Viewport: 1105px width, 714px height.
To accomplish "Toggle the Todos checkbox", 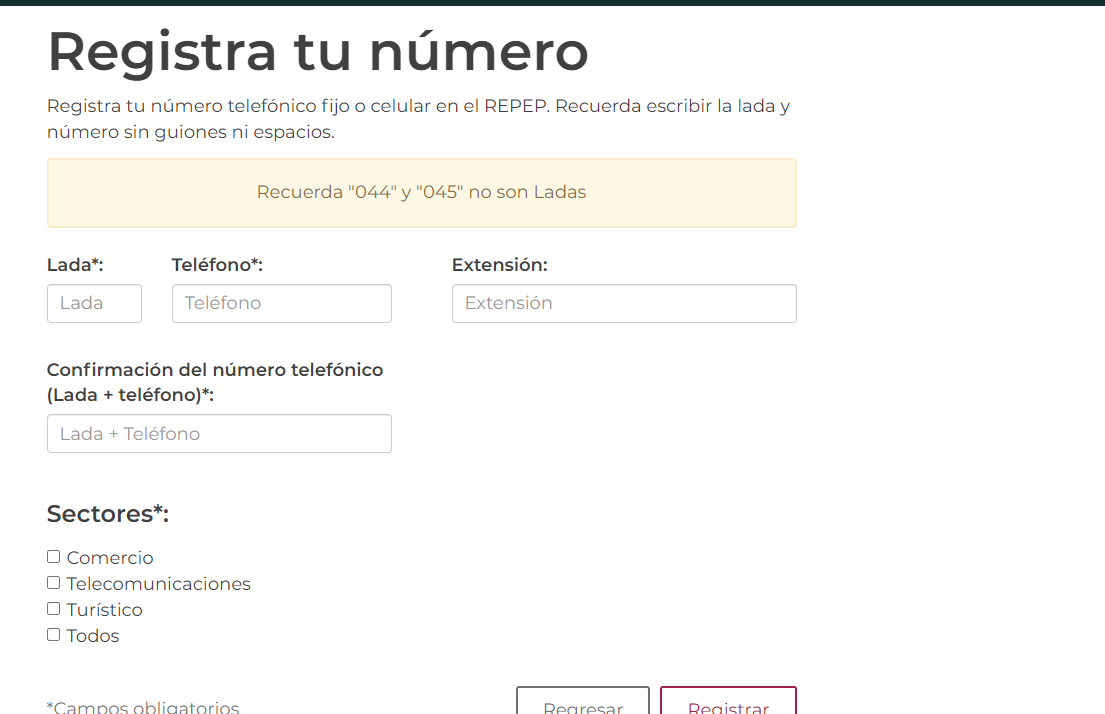I will pyautogui.click(x=54, y=635).
